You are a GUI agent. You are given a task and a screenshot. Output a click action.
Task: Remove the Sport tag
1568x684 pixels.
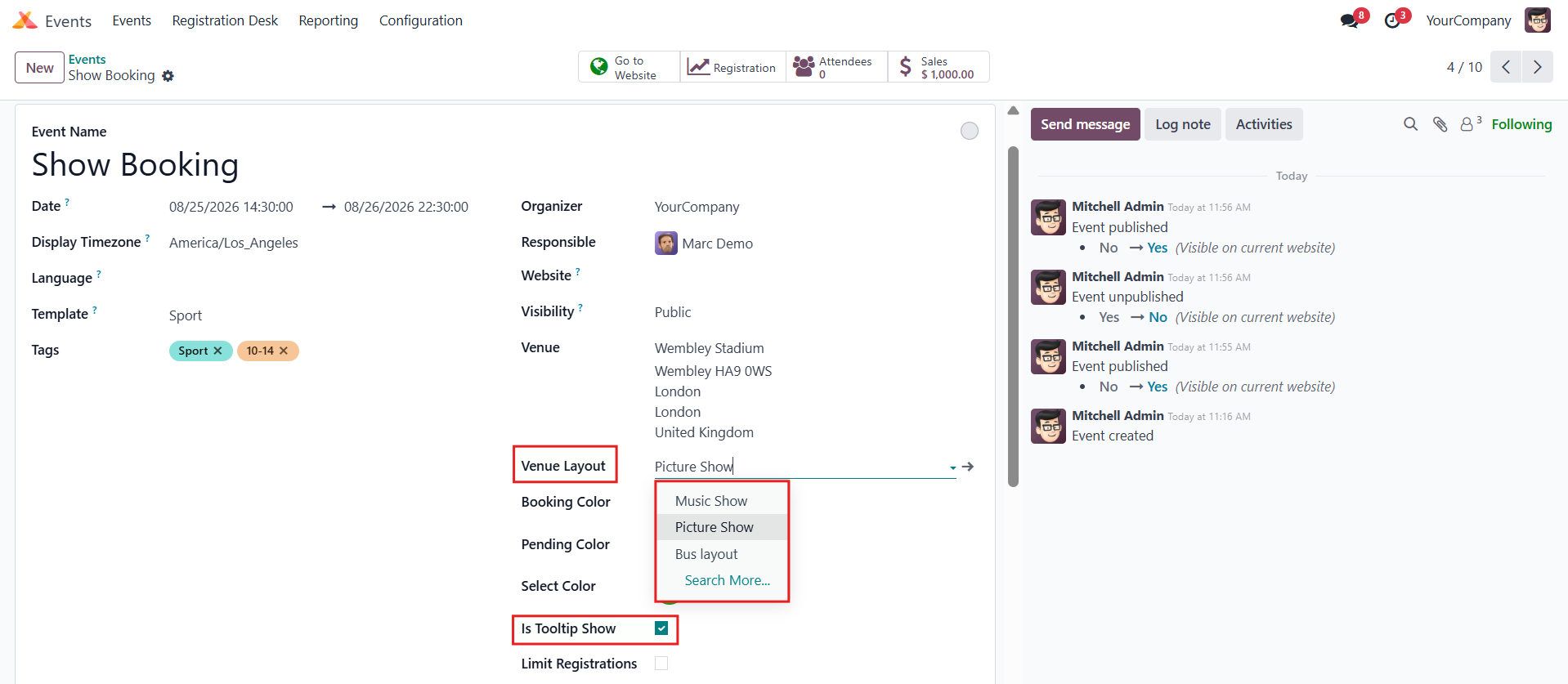pyautogui.click(x=218, y=351)
